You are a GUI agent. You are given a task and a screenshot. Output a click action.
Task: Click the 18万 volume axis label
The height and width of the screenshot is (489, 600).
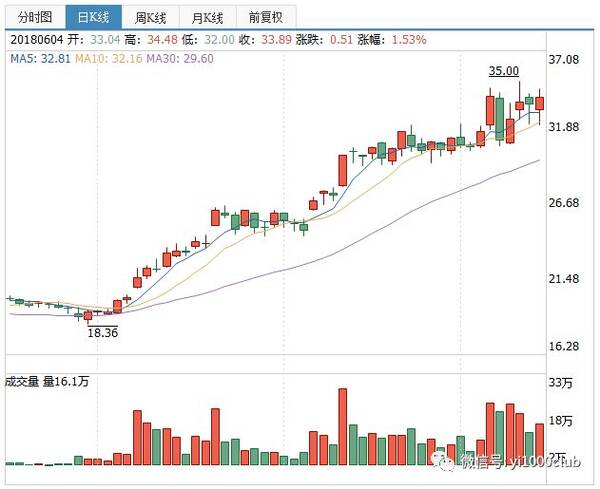click(561, 421)
